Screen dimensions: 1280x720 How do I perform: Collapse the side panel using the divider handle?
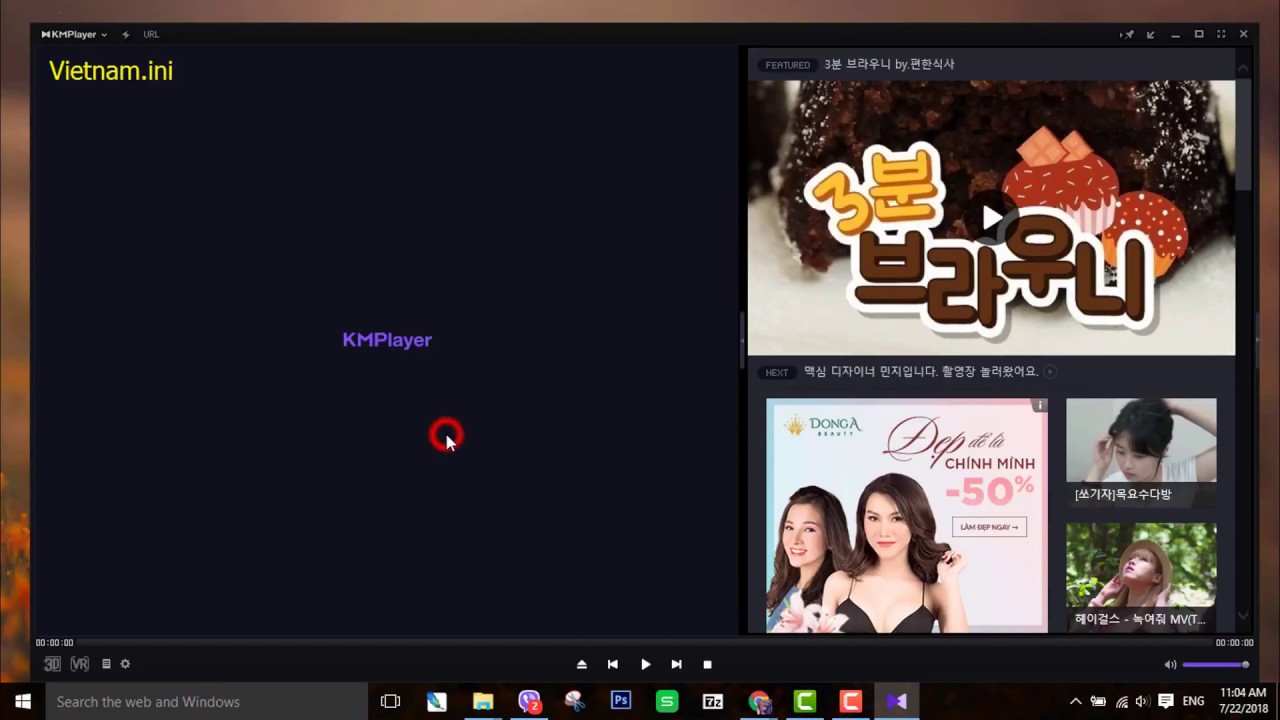click(743, 340)
